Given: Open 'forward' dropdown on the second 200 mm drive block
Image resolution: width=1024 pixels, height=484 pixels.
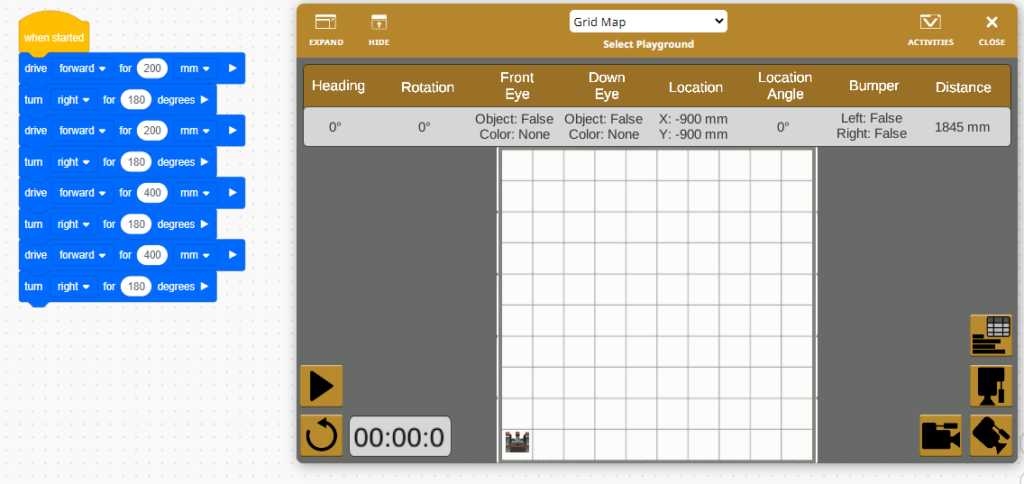Looking at the screenshot, I should (x=82, y=131).
